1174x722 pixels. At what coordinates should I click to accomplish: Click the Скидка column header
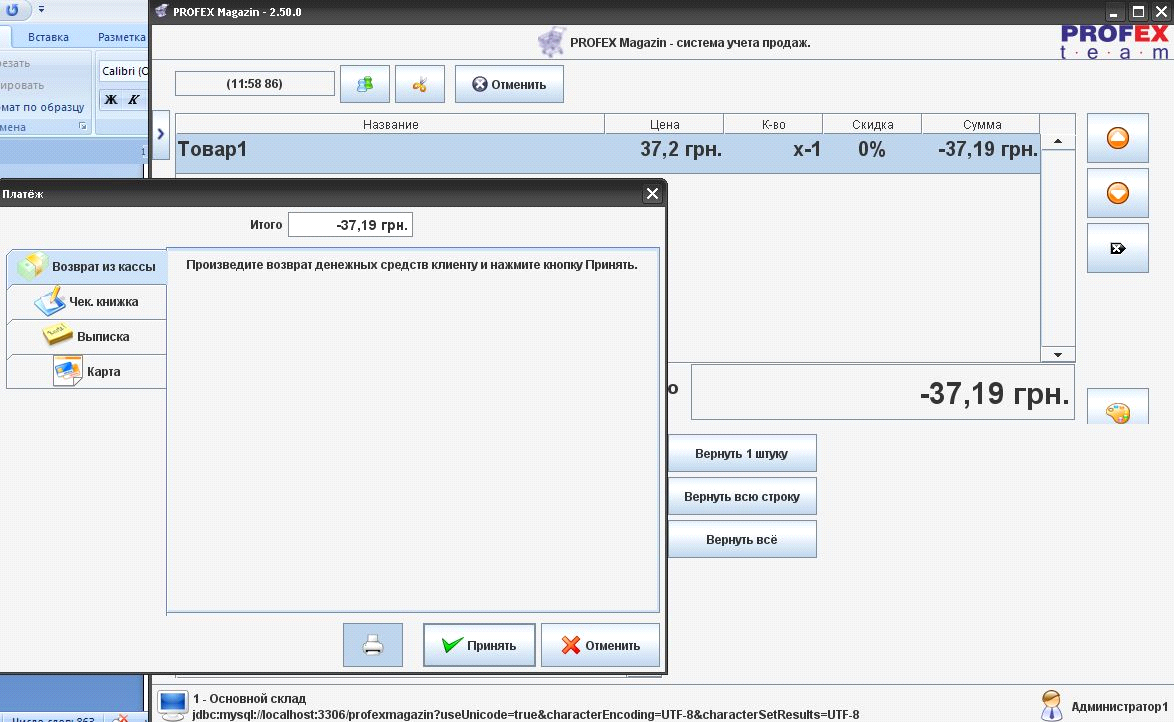pyautogui.click(x=872, y=124)
